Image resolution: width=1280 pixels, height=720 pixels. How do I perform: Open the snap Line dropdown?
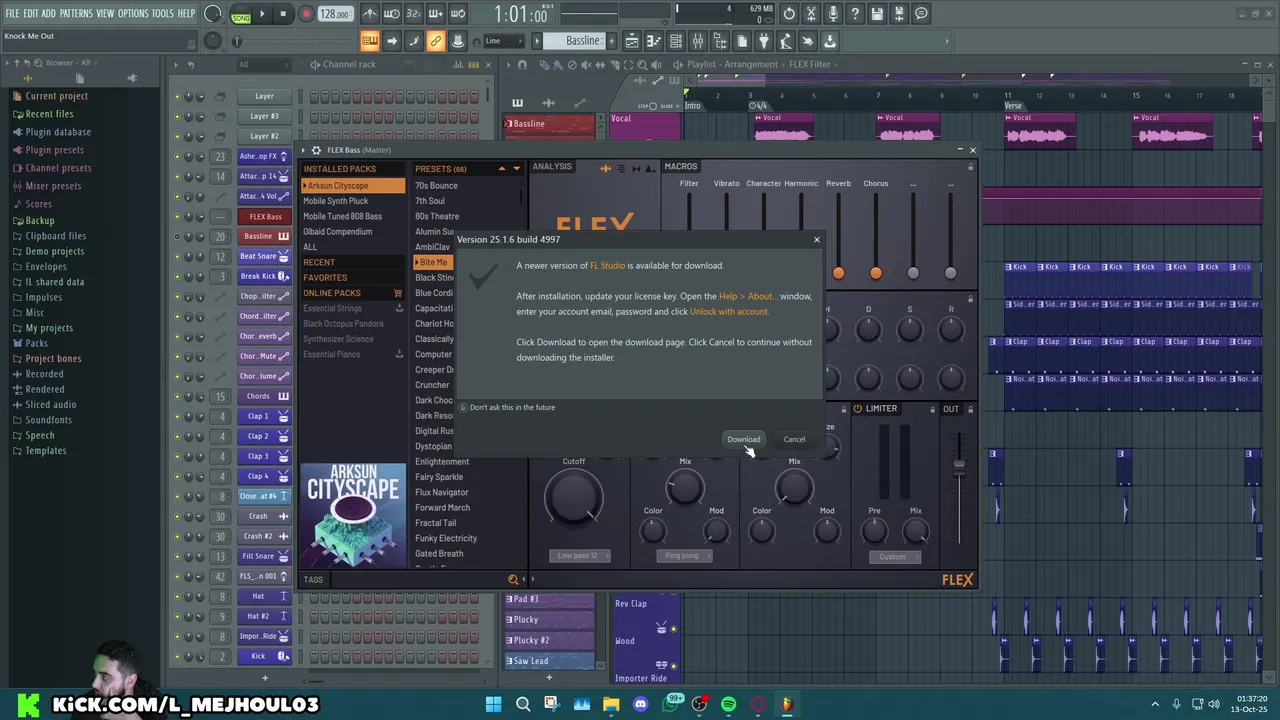click(505, 41)
